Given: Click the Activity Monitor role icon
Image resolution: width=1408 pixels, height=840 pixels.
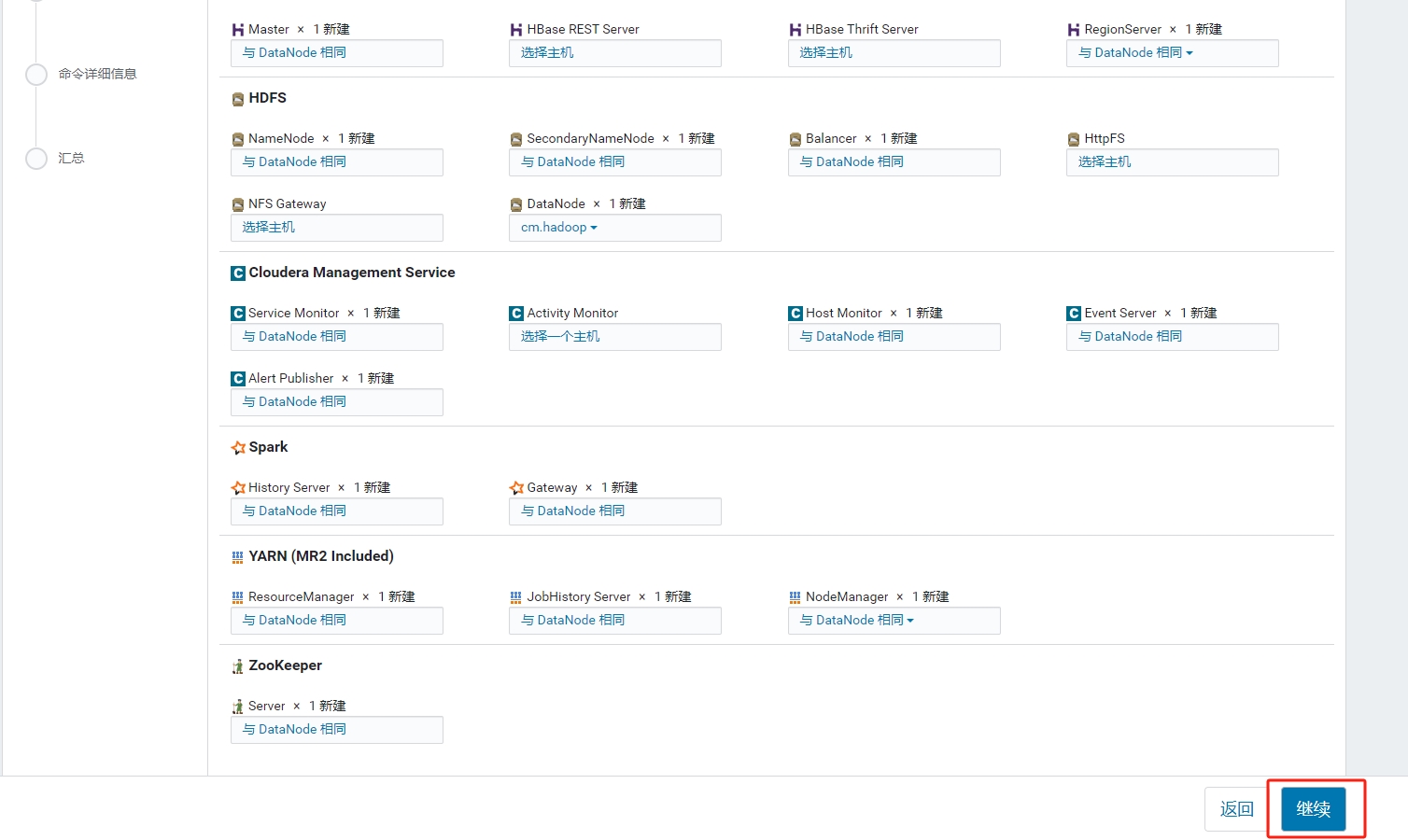Looking at the screenshot, I should [516, 314].
